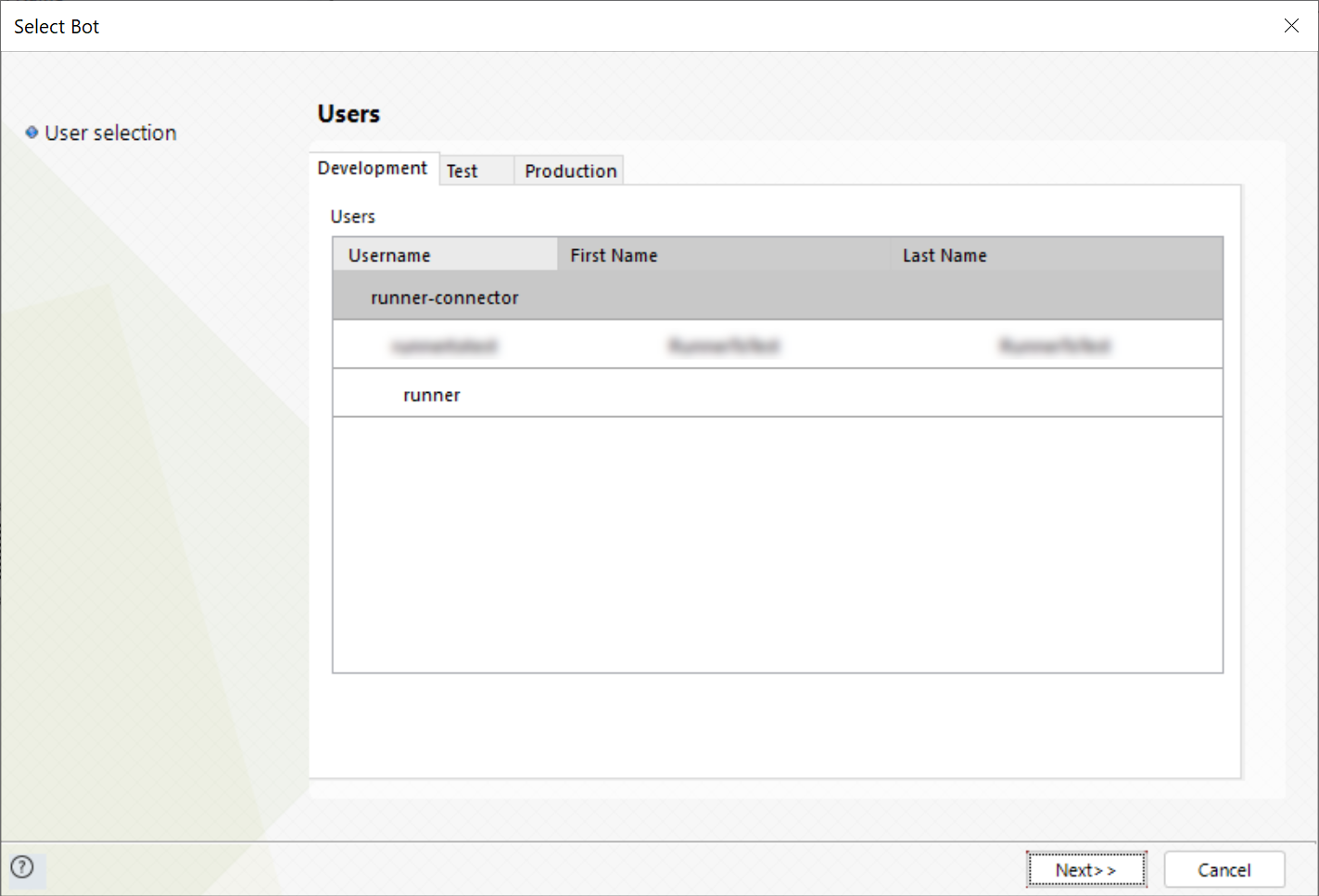Select the runner user row
The height and width of the screenshot is (896, 1319).
click(778, 394)
